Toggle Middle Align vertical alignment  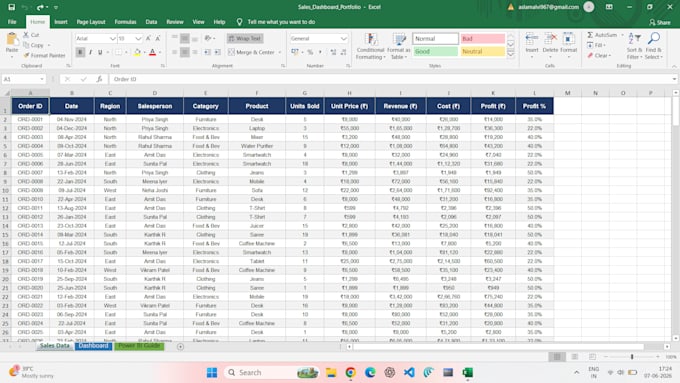(x=185, y=39)
